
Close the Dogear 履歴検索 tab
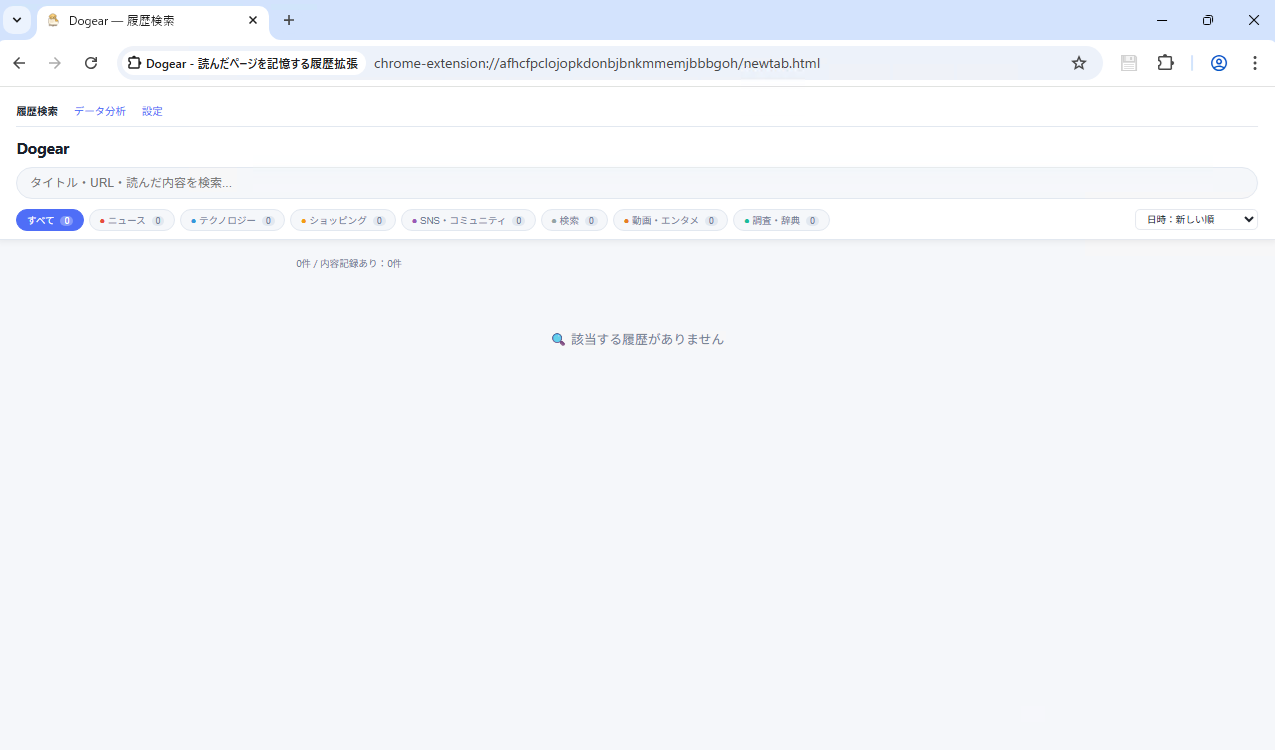click(x=253, y=20)
